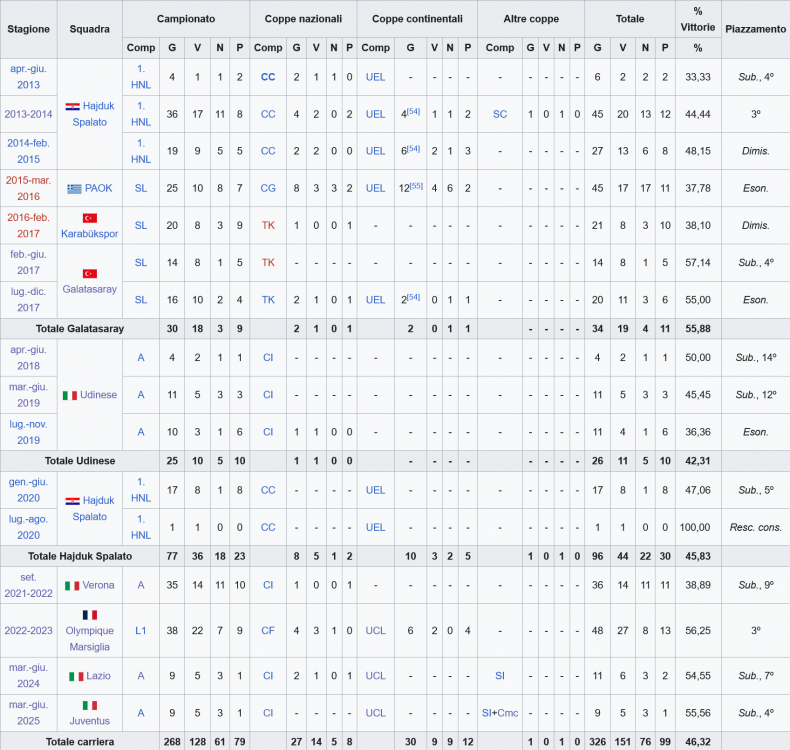This screenshot has width=790, height=750.
Task: Click the Campionato column header
Action: click(x=186, y=19)
